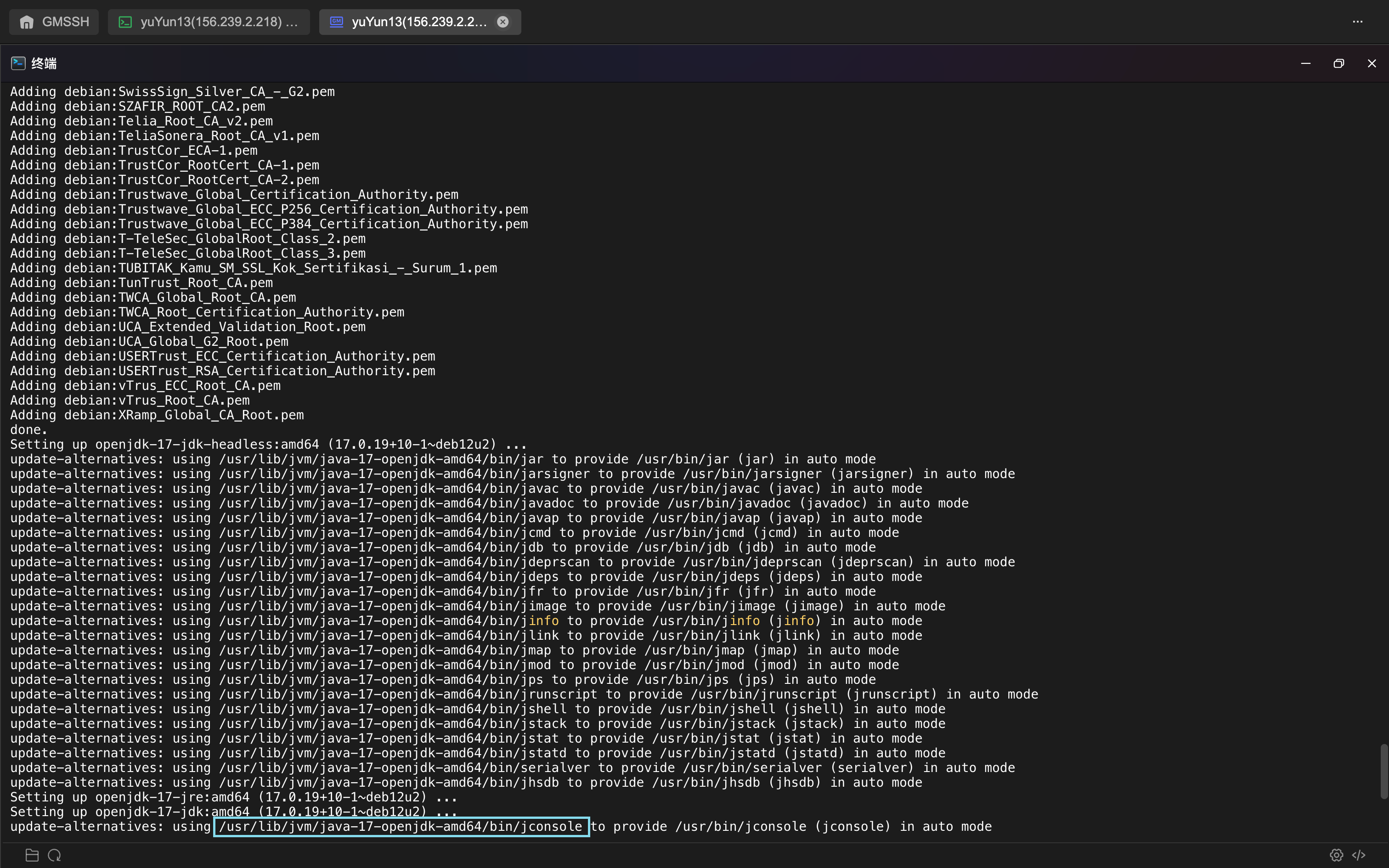This screenshot has width=1389, height=868.
Task: Click the update-alternatives line for bin/jar
Action: click(443, 459)
